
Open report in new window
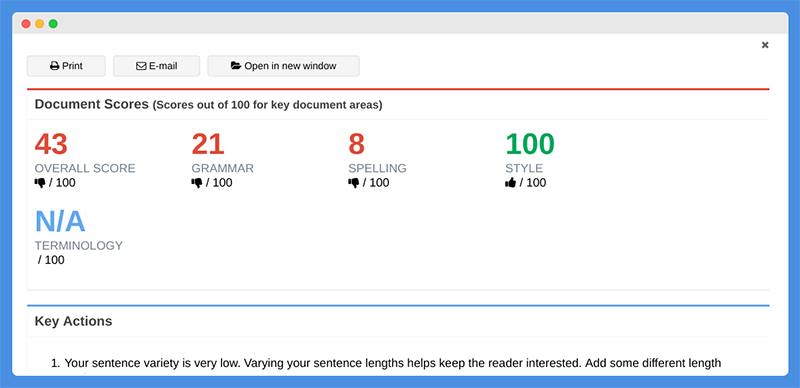[284, 66]
